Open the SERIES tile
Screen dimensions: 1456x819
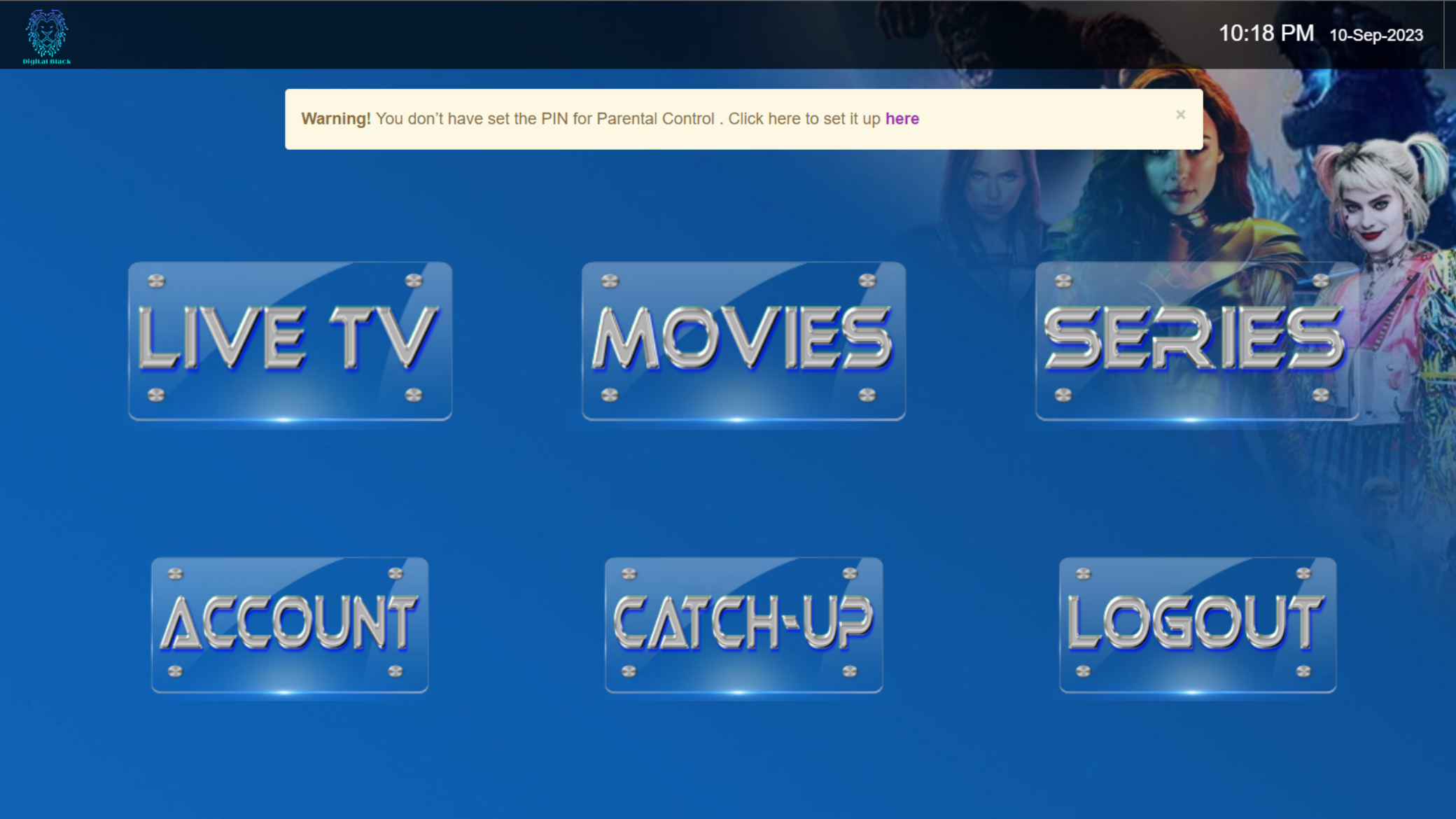[x=1196, y=341]
